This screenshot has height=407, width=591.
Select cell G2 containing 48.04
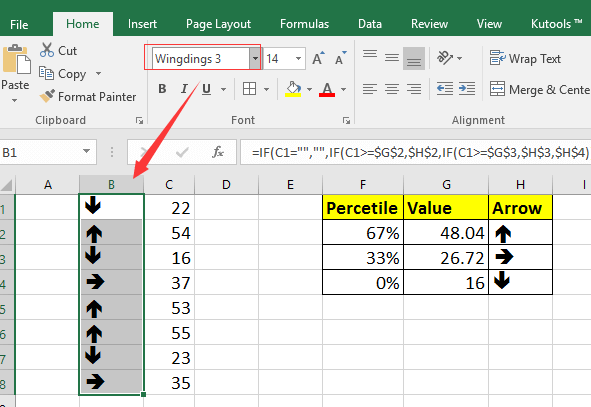click(446, 233)
